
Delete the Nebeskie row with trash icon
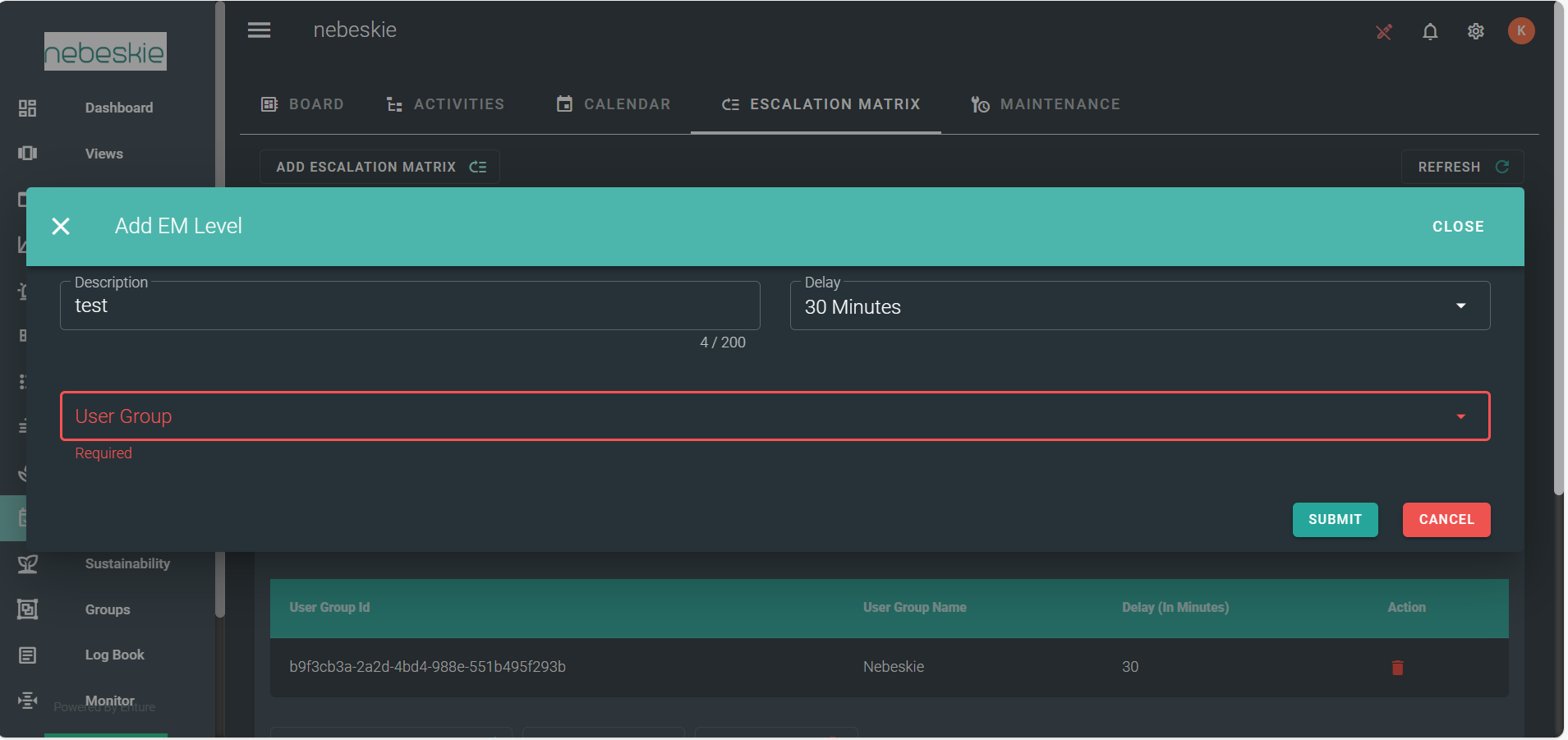pos(1397,667)
